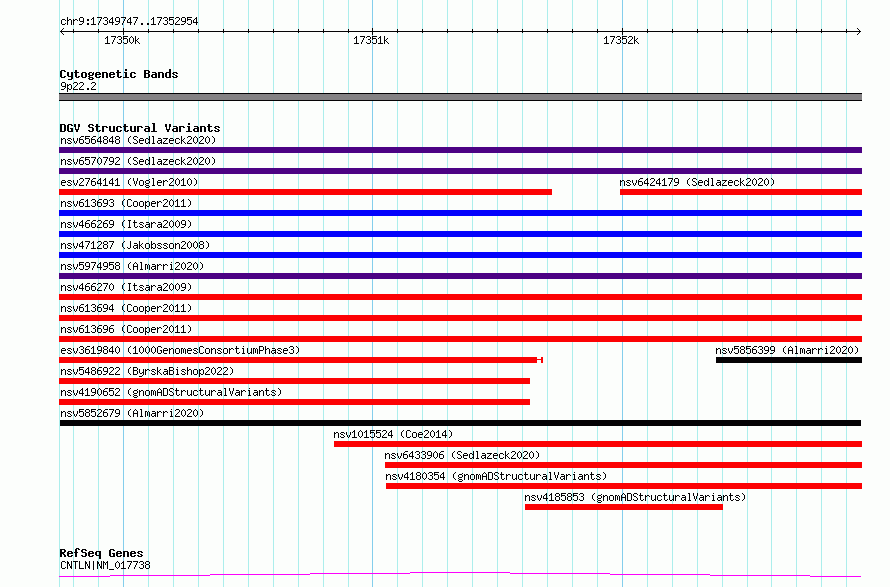Click the red bar of esv3619840

click(301, 360)
